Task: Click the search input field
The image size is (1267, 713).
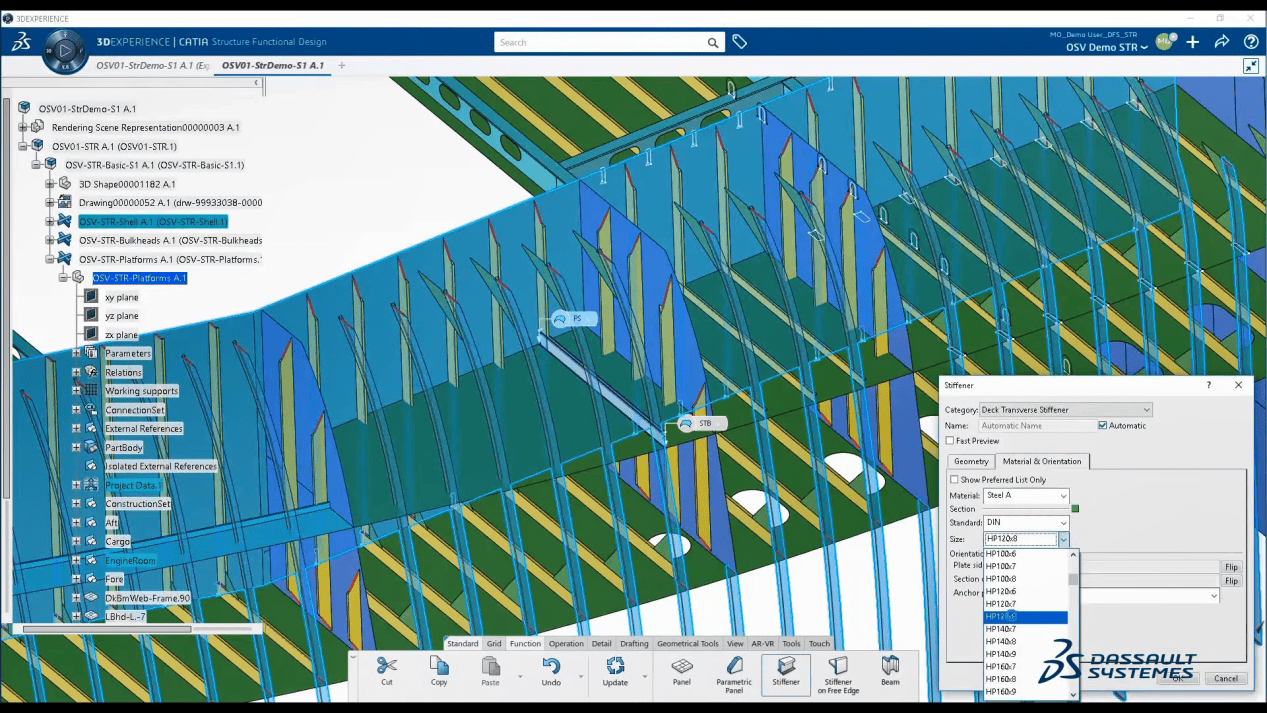Action: (600, 43)
